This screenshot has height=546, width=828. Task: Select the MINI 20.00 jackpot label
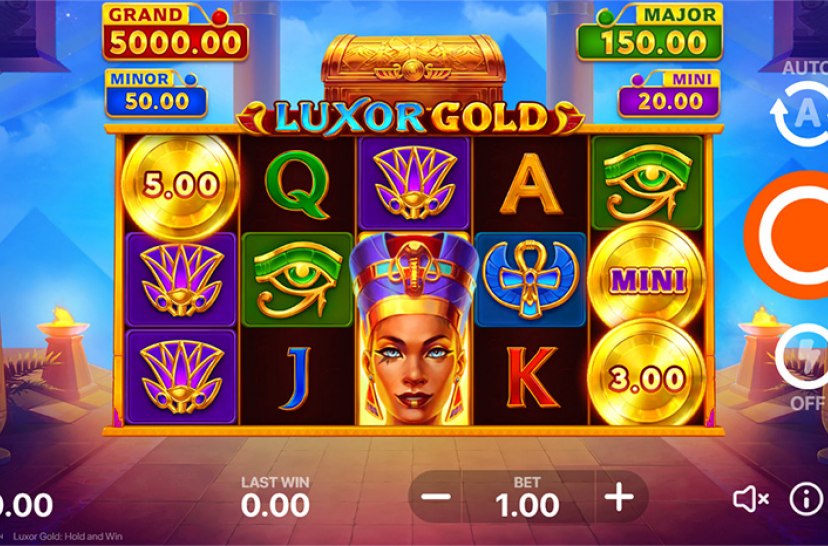pos(670,93)
